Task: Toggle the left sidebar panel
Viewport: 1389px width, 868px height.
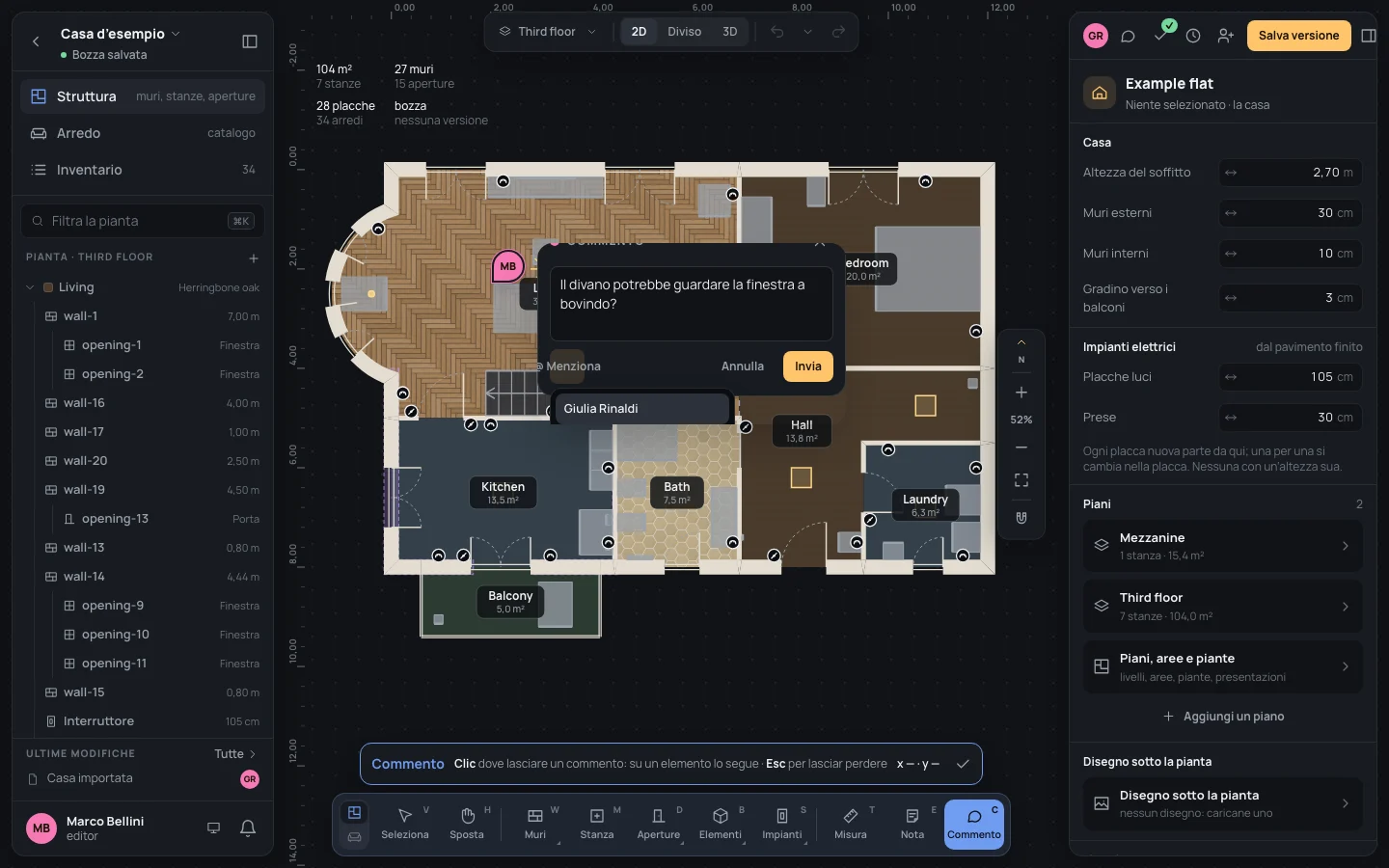Action: pos(250,41)
